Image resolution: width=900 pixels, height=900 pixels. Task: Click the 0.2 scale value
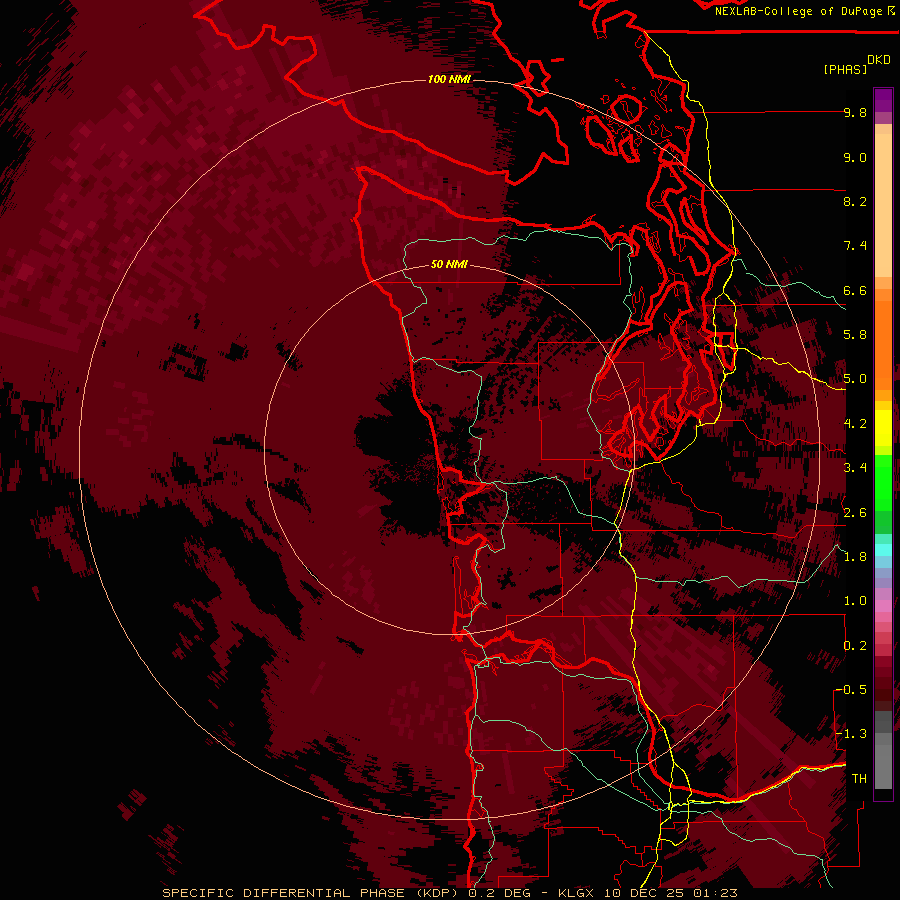click(x=855, y=646)
